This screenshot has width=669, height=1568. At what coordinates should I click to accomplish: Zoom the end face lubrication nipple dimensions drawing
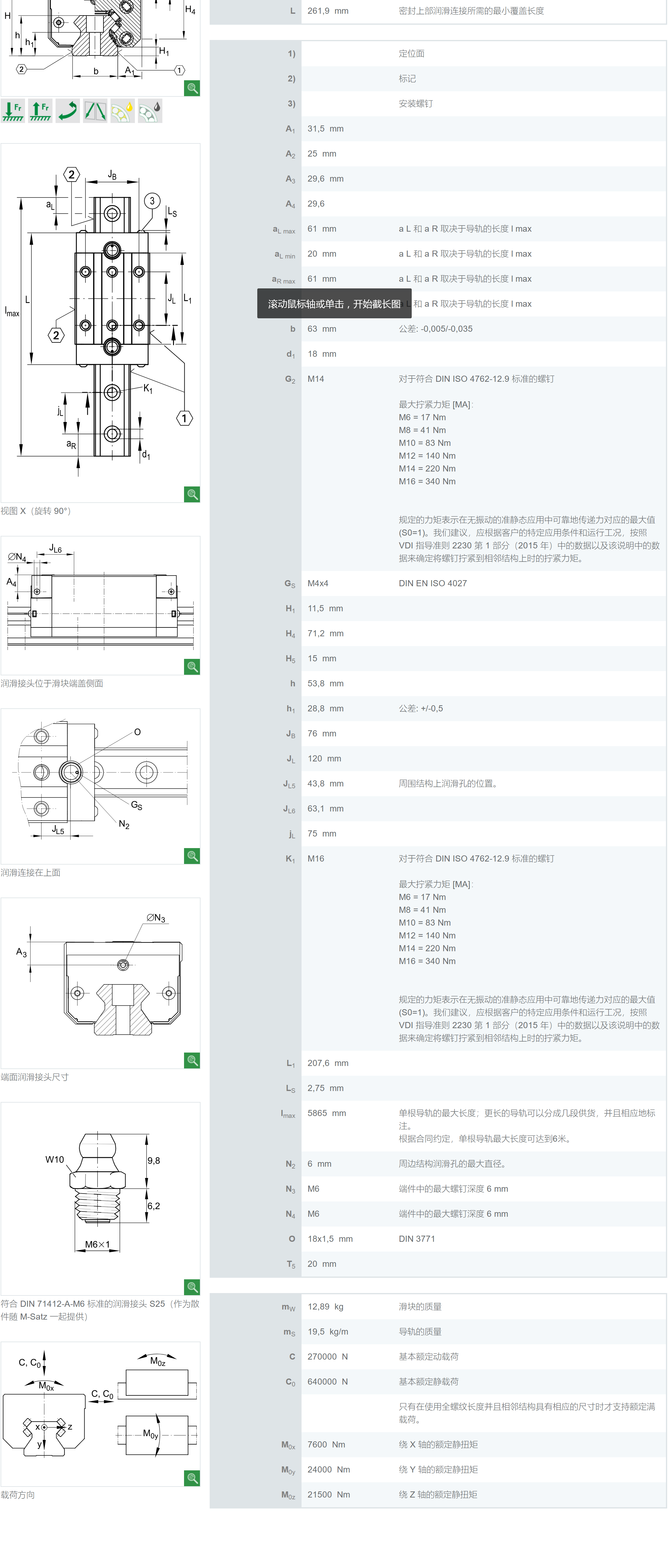tap(192, 1061)
